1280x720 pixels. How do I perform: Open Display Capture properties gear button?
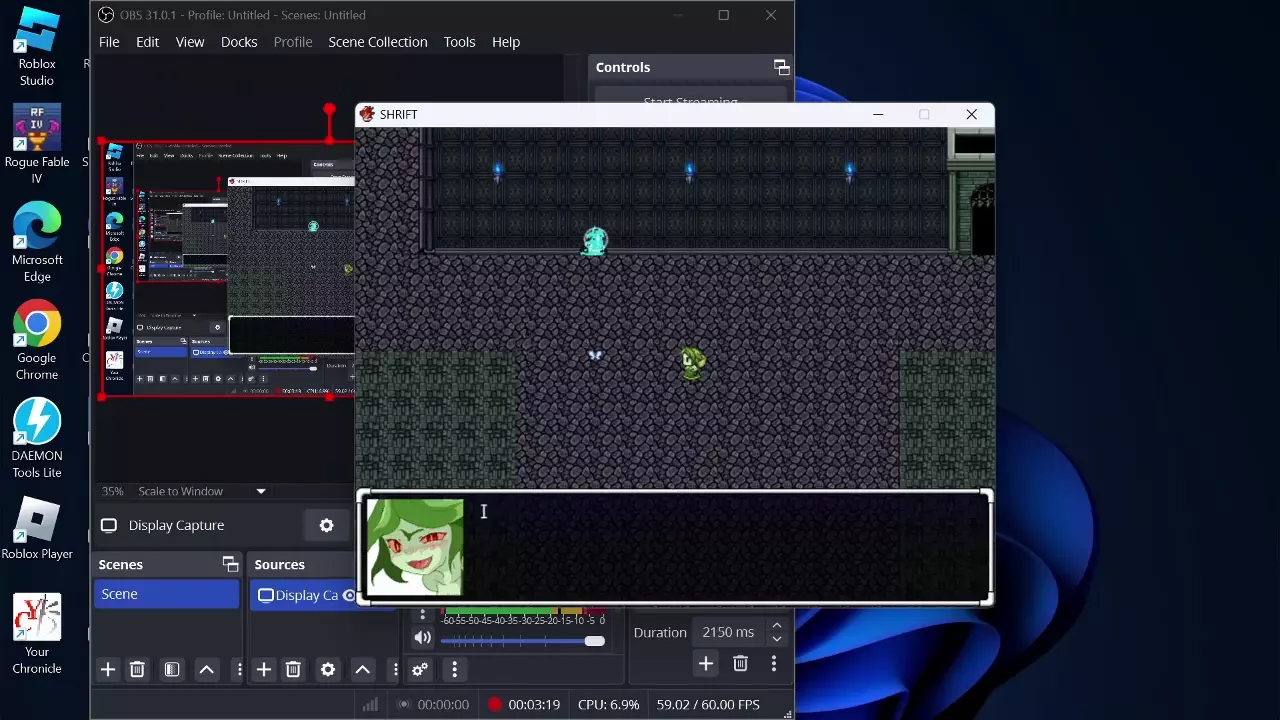326,526
